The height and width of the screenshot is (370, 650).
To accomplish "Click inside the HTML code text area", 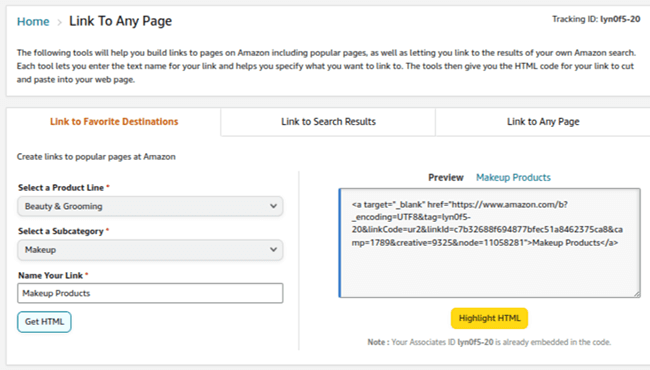I will coord(490,243).
